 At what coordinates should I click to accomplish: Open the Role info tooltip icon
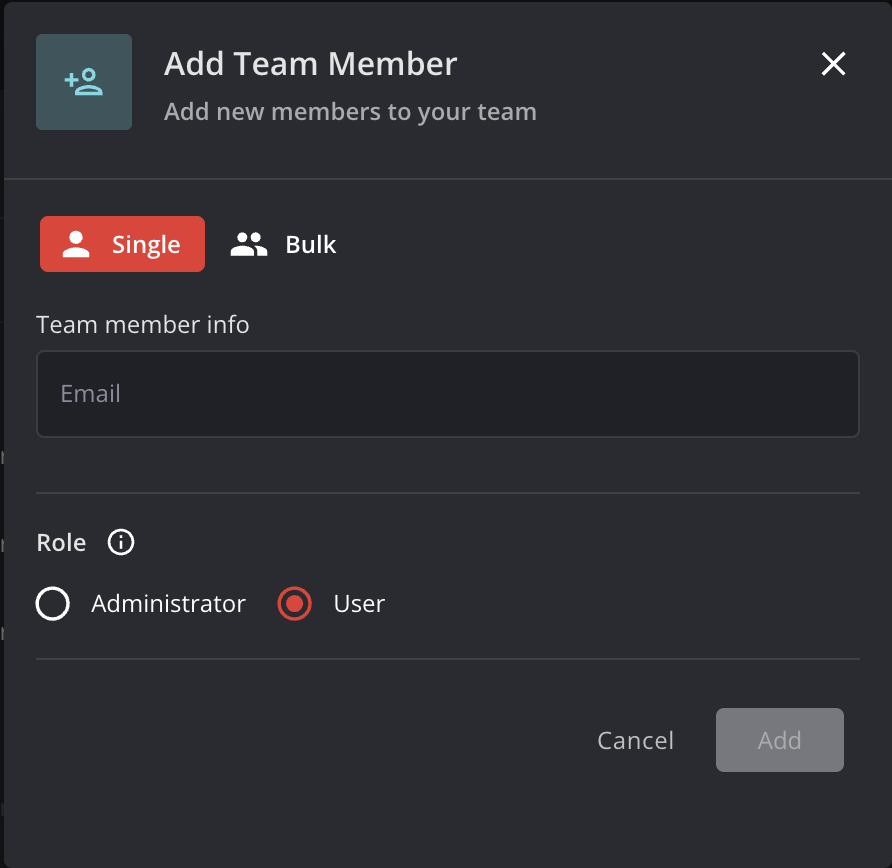coord(121,543)
